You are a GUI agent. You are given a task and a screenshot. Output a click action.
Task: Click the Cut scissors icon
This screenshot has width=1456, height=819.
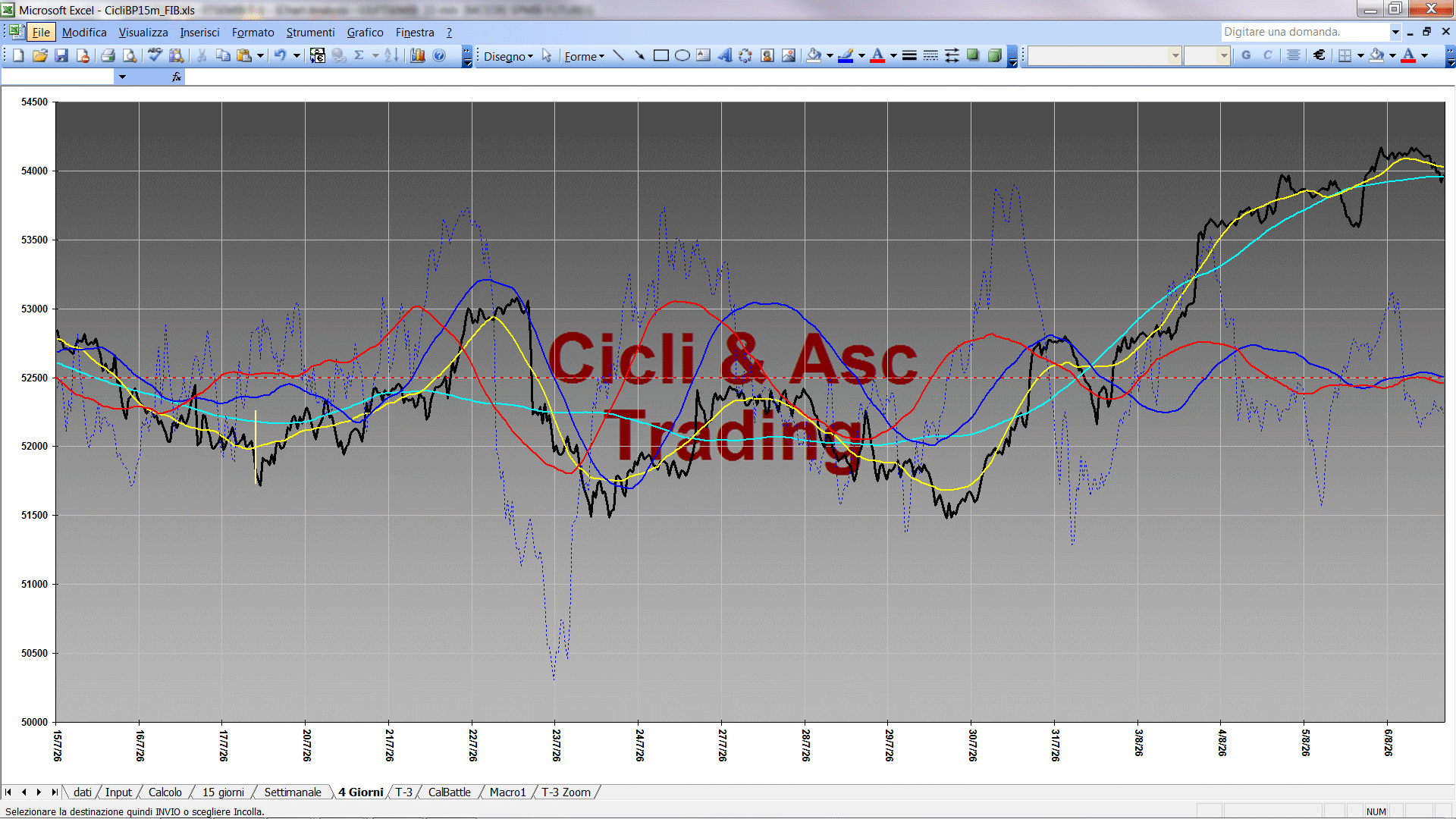[202, 55]
